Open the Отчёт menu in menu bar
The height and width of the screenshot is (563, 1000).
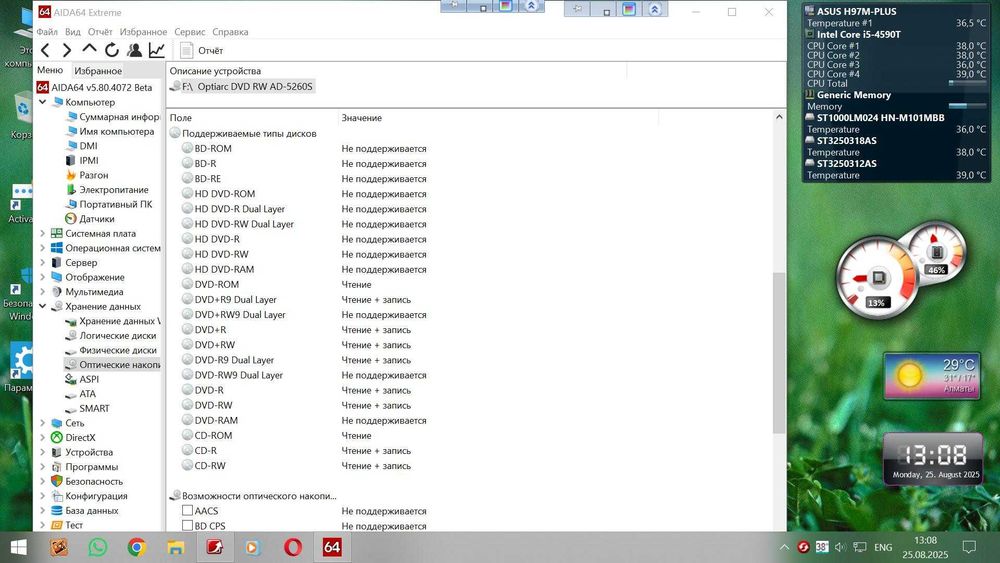100,32
